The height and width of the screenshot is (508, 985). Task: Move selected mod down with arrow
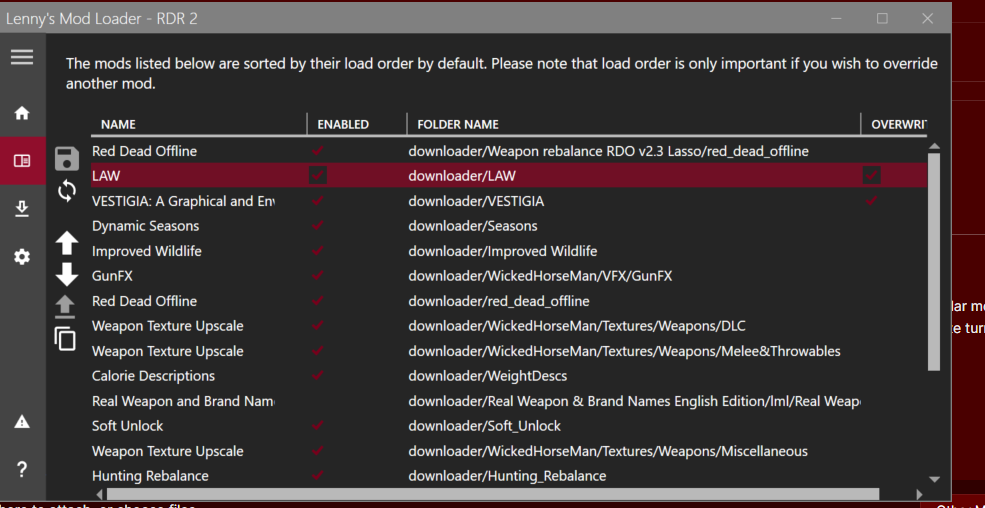(x=66, y=274)
